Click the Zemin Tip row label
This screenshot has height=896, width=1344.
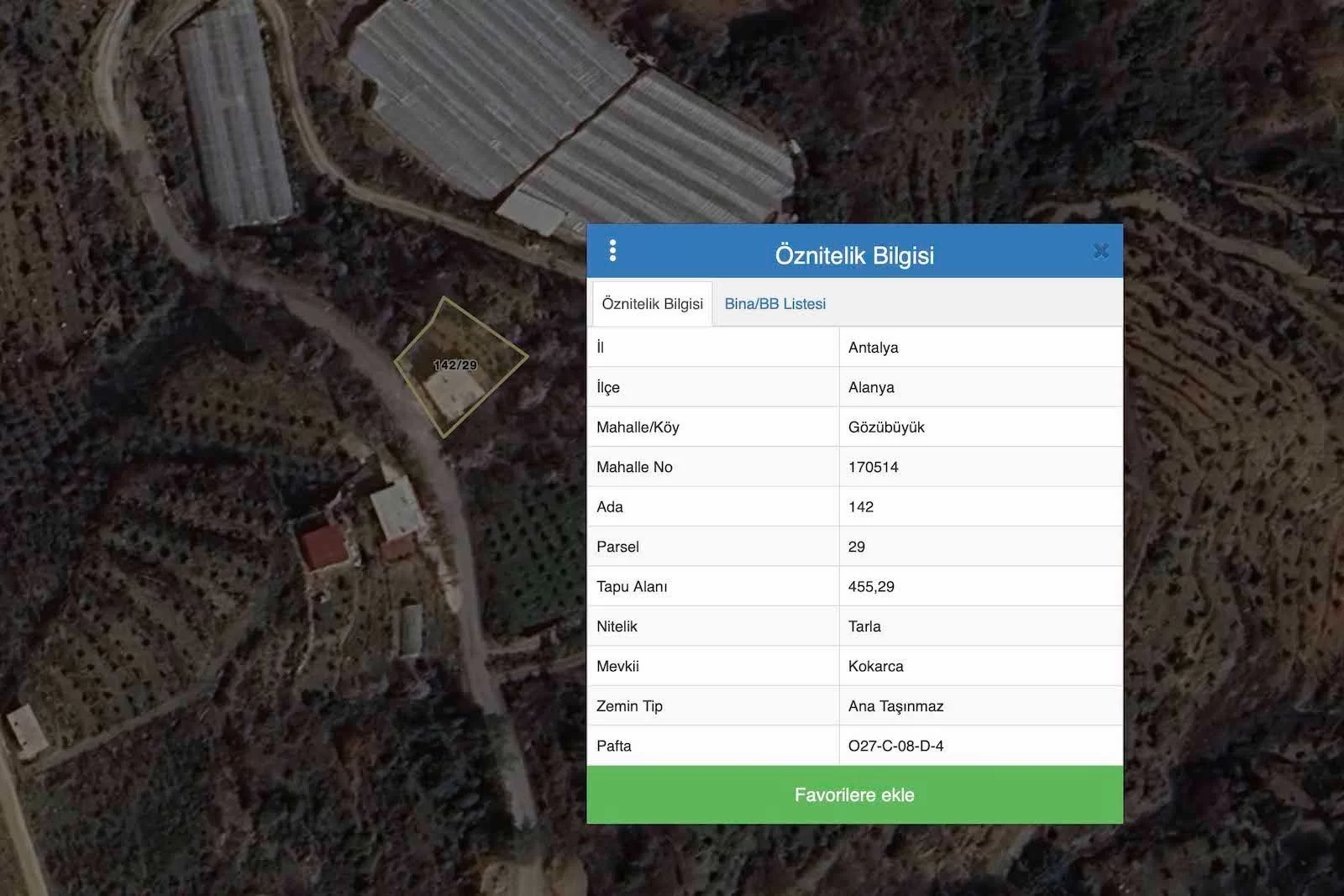pyautogui.click(x=629, y=706)
